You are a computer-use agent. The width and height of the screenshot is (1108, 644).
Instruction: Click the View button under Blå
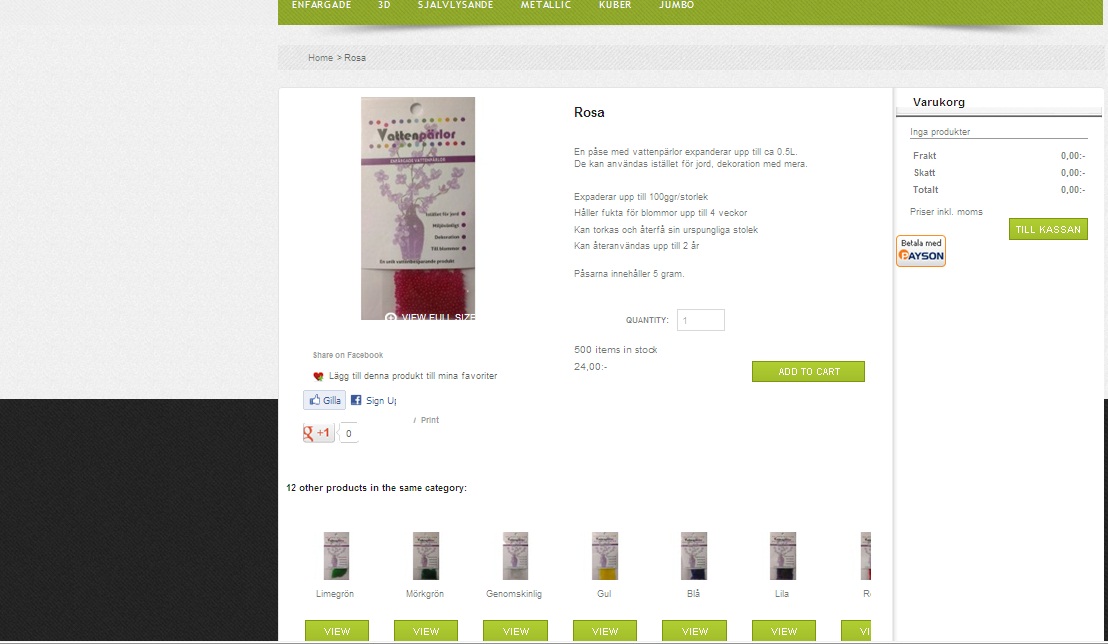(695, 631)
